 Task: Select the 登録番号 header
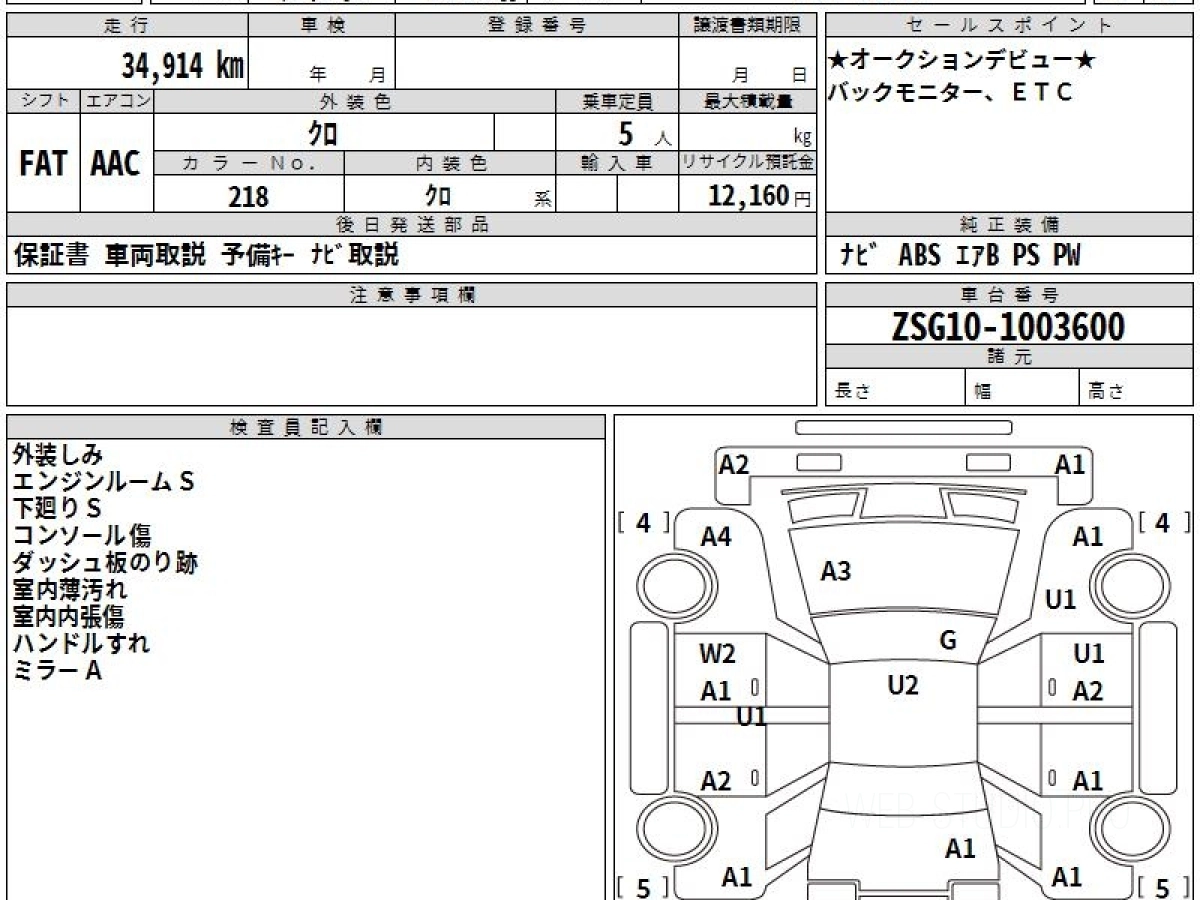coord(537,26)
